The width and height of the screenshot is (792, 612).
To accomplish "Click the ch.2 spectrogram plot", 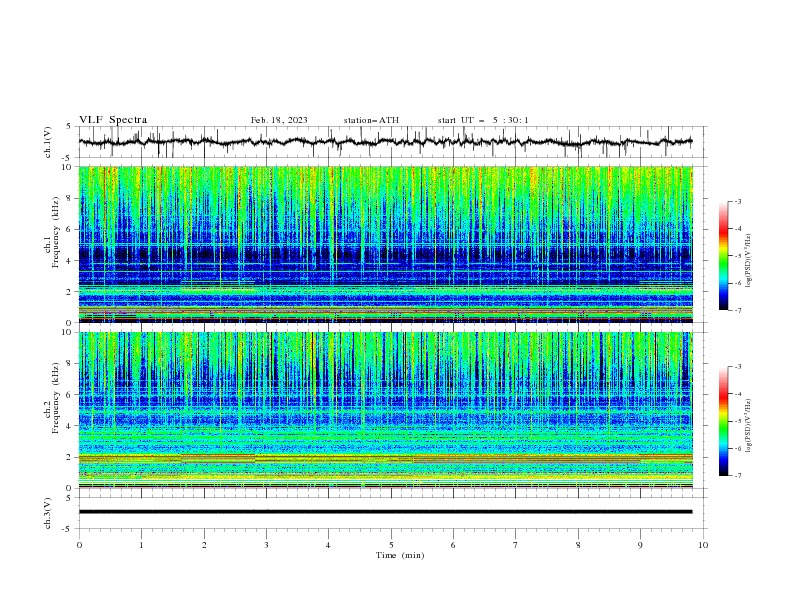I will point(385,410).
